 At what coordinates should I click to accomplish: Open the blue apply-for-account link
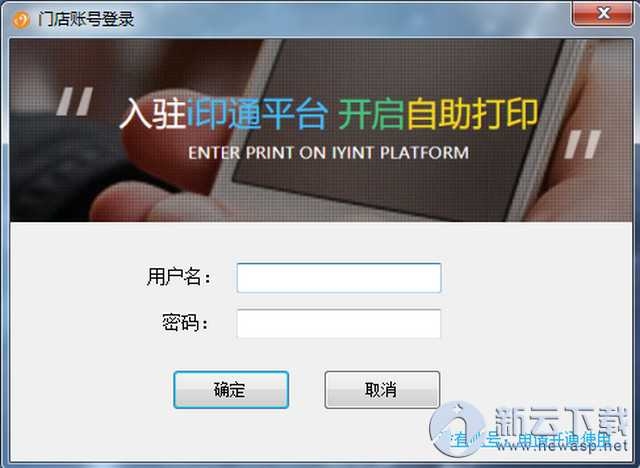point(531,440)
